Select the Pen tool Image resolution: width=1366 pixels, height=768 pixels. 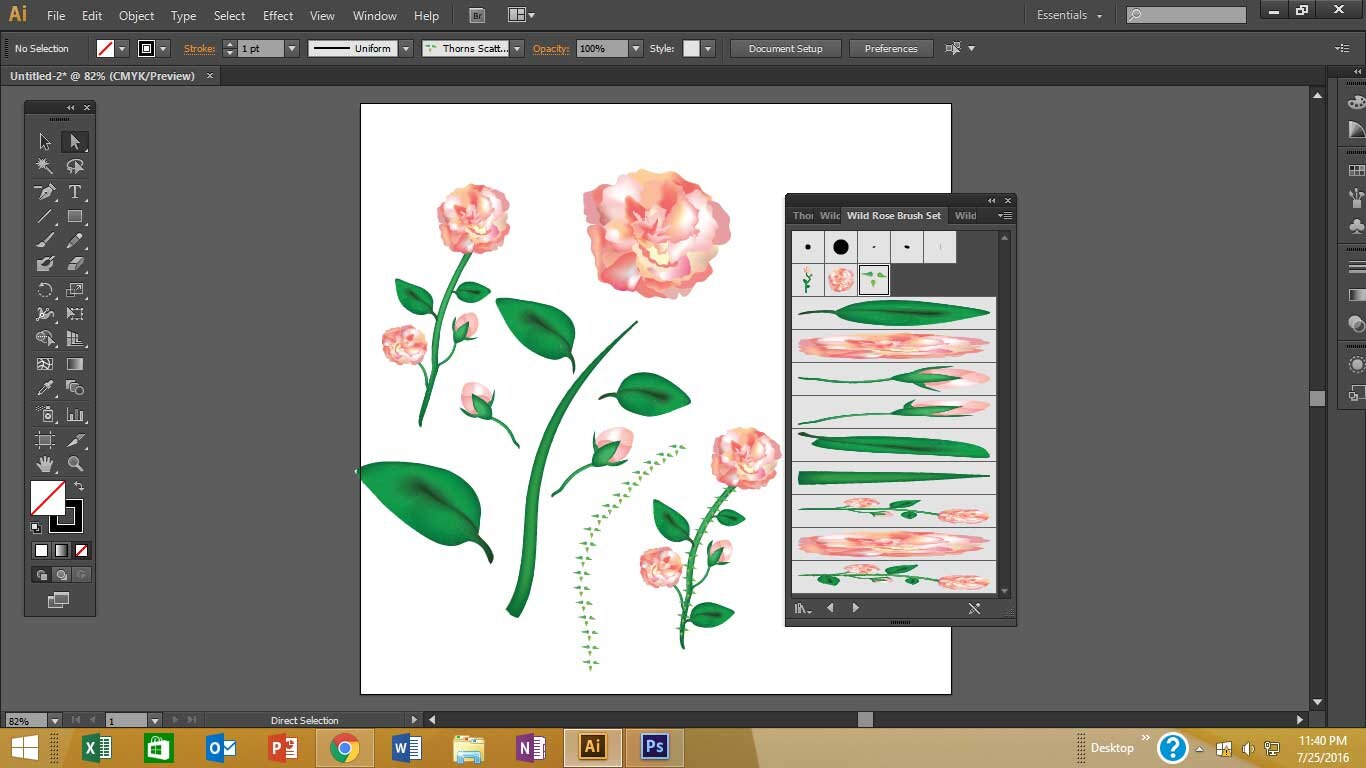[x=45, y=192]
